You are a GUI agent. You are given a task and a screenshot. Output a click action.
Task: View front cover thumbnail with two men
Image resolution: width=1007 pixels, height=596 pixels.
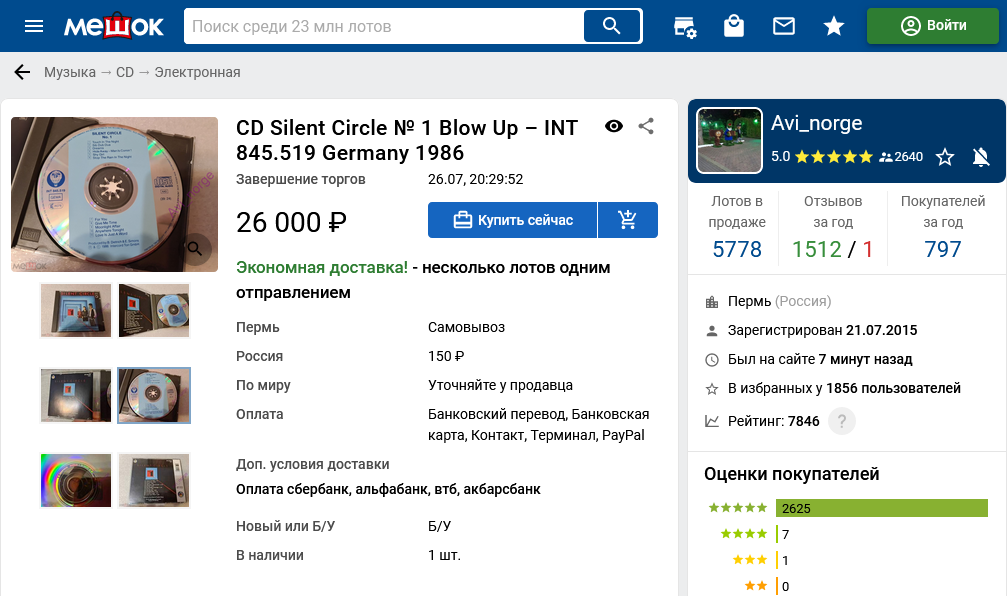76,311
